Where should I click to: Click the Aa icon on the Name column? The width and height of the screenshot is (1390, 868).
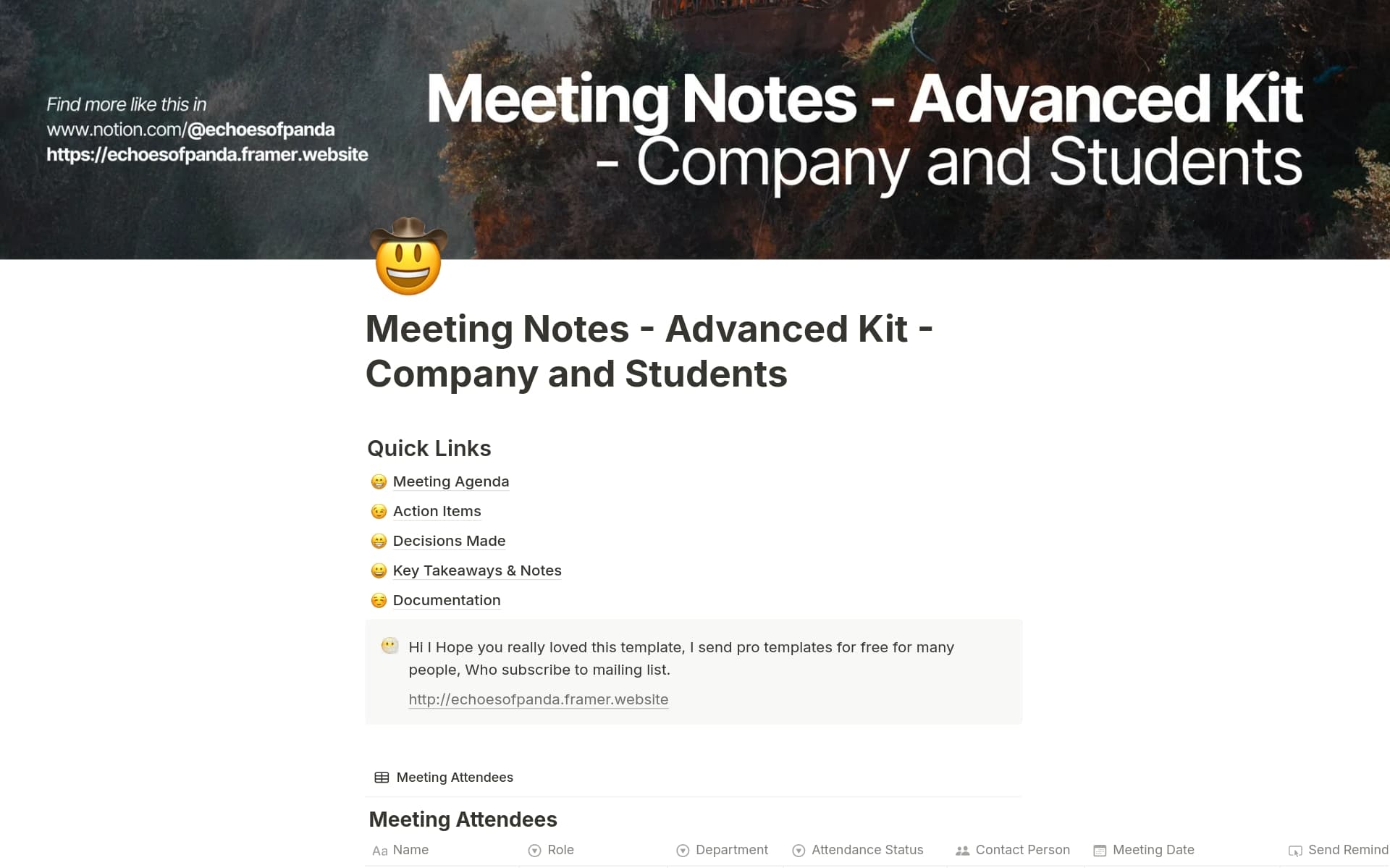tap(381, 851)
